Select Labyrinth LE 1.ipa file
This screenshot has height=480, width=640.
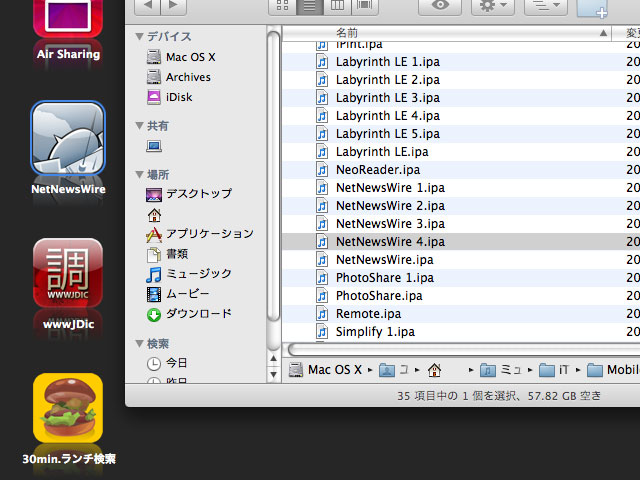[x=461, y=62]
